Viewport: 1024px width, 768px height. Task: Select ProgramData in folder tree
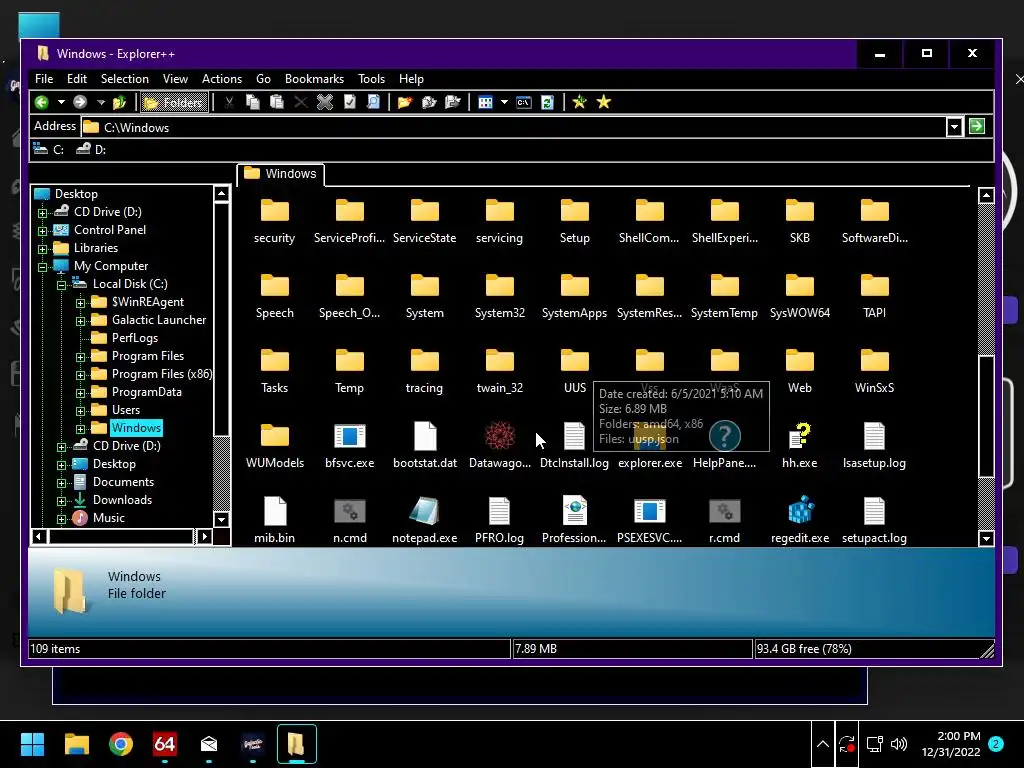(x=146, y=392)
